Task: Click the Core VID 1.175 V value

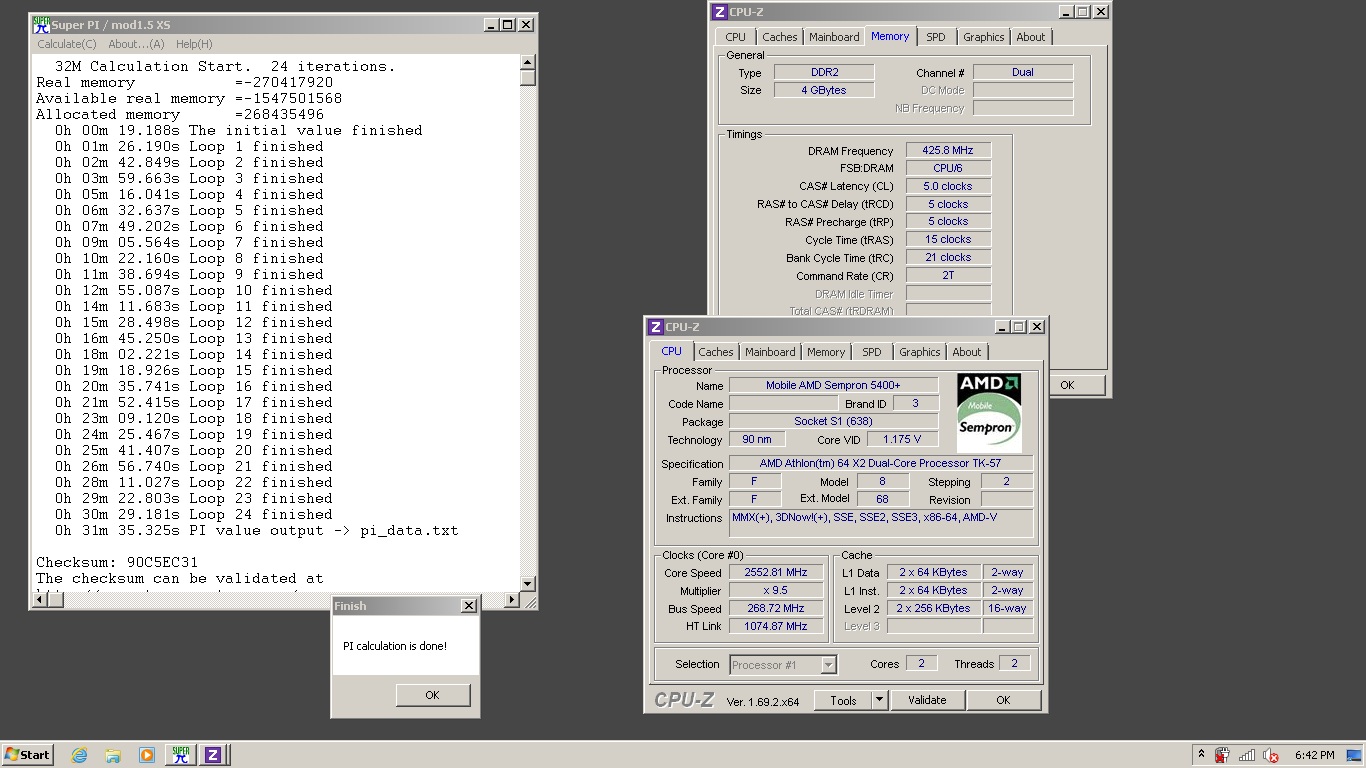Action: [902, 439]
